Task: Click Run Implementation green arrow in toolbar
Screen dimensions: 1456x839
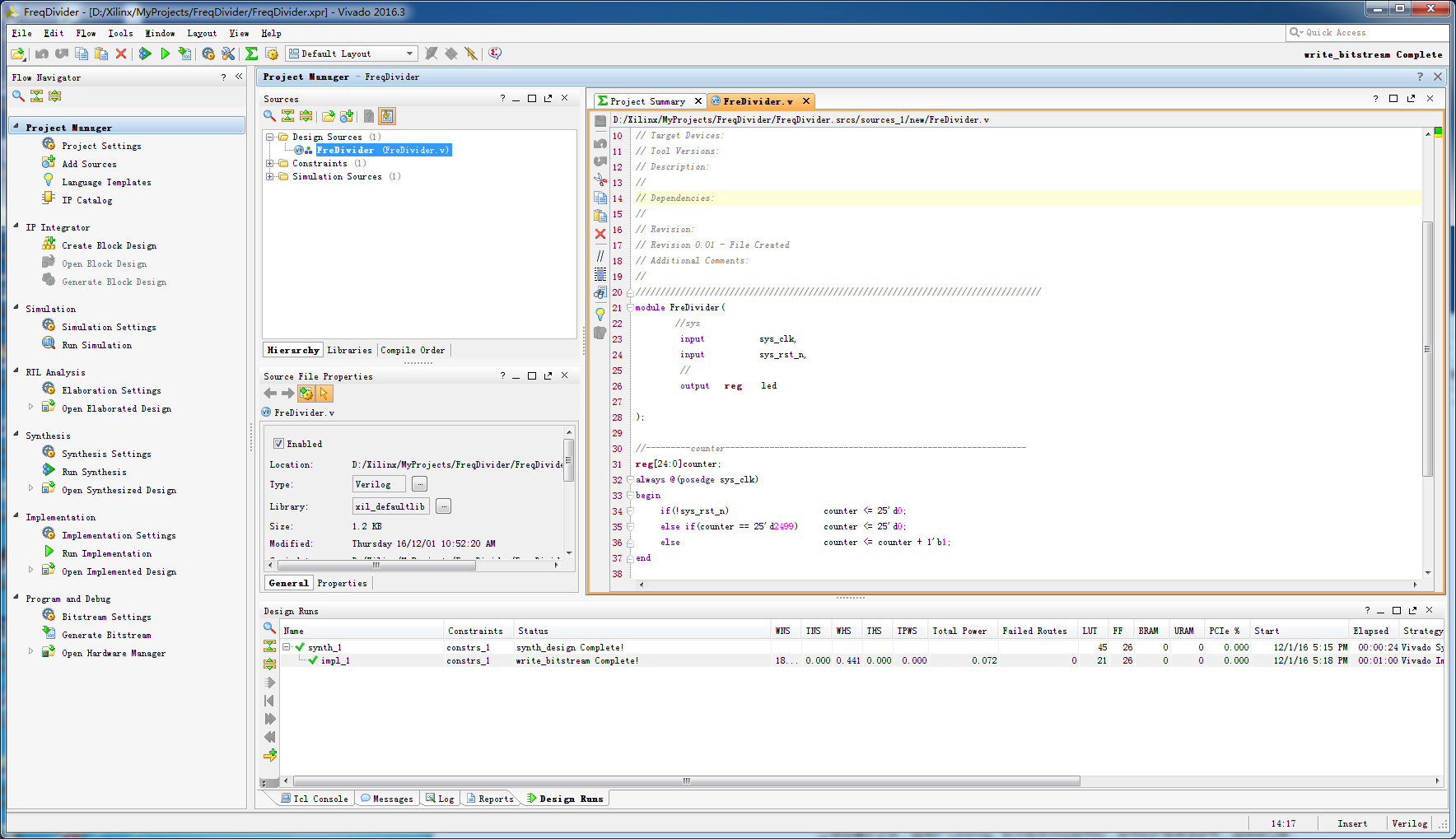Action: 165,54
